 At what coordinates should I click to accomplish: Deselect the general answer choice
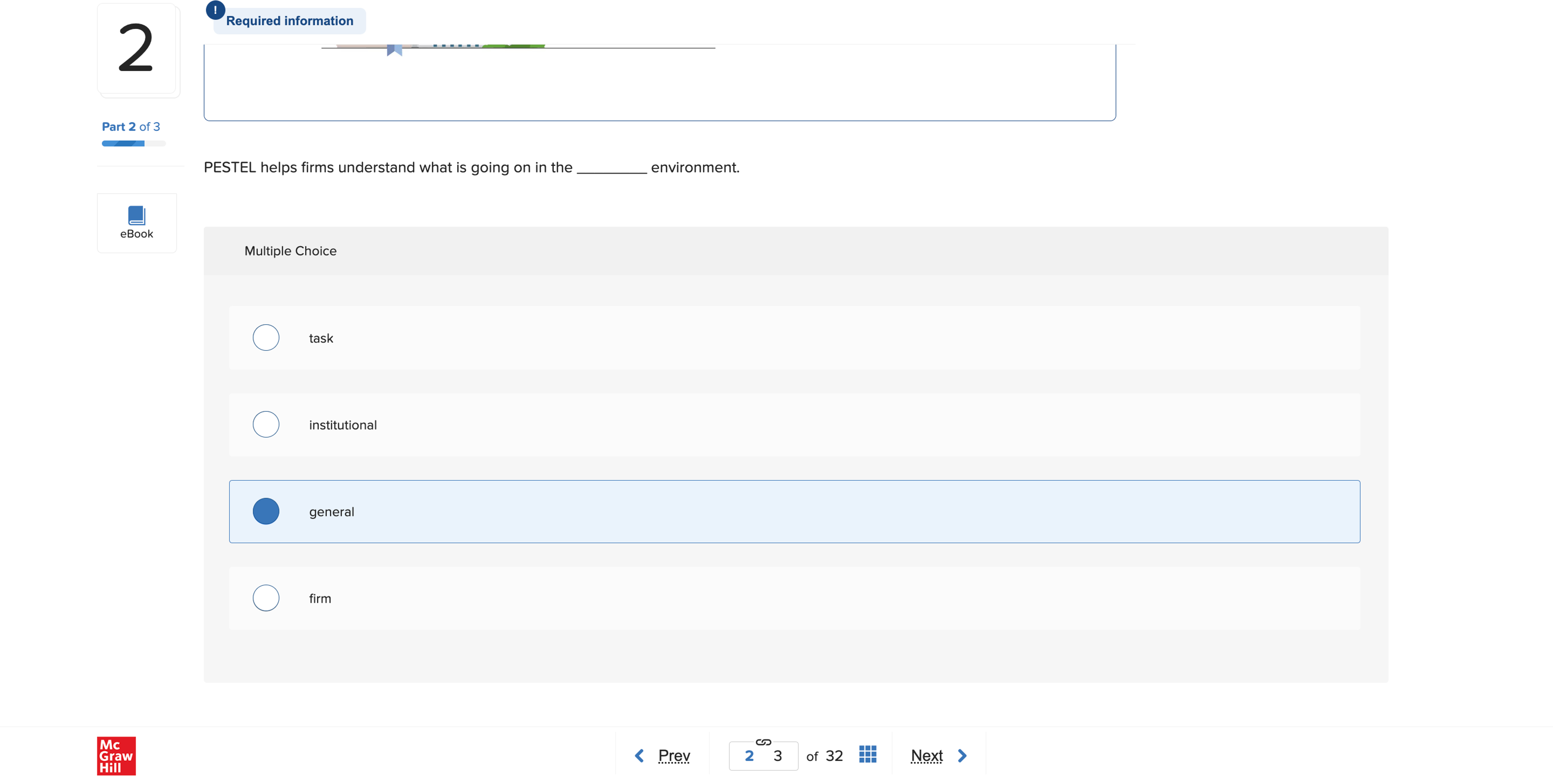click(x=266, y=511)
